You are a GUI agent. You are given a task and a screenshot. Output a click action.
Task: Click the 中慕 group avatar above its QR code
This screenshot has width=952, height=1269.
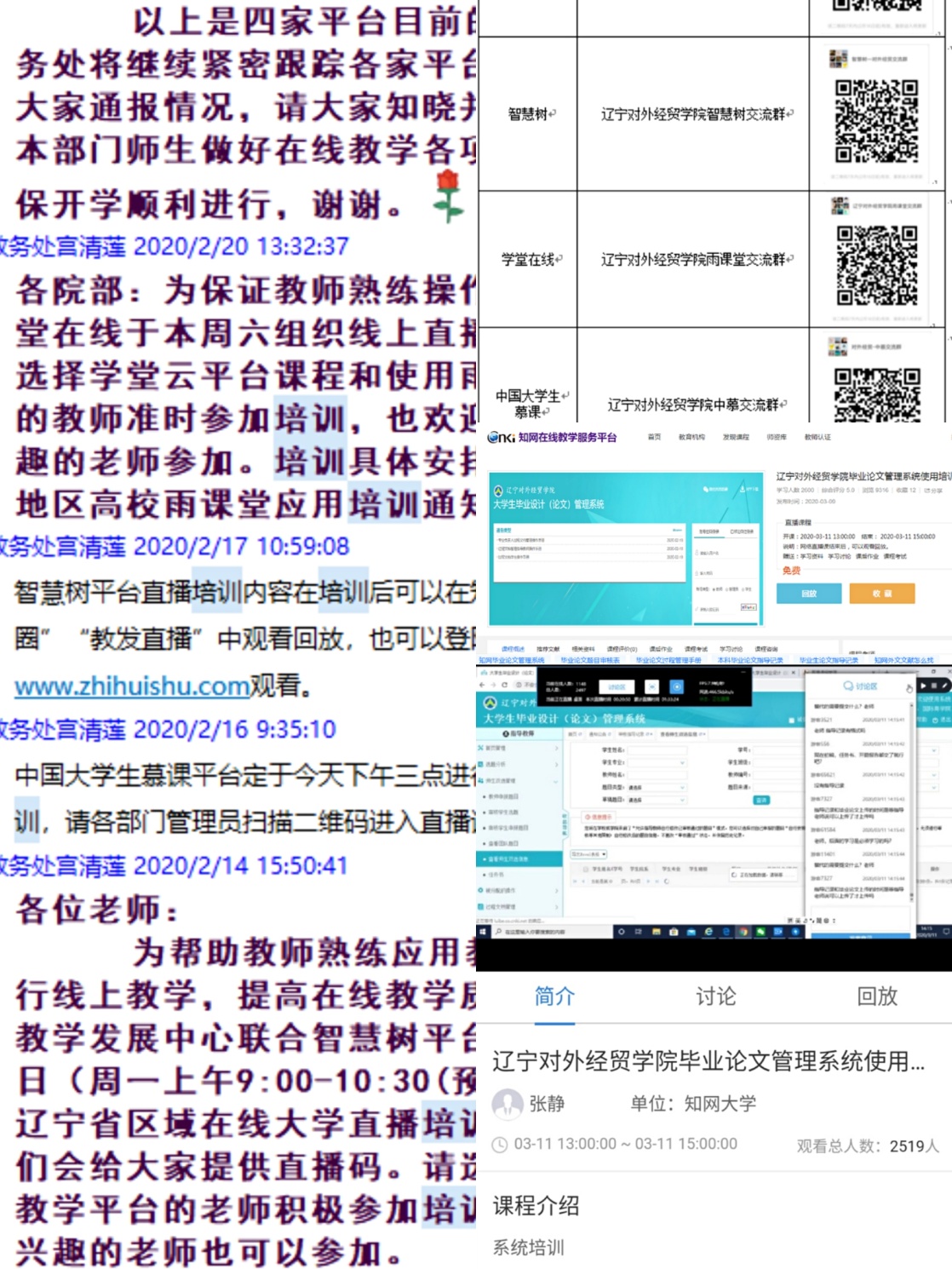tap(838, 347)
